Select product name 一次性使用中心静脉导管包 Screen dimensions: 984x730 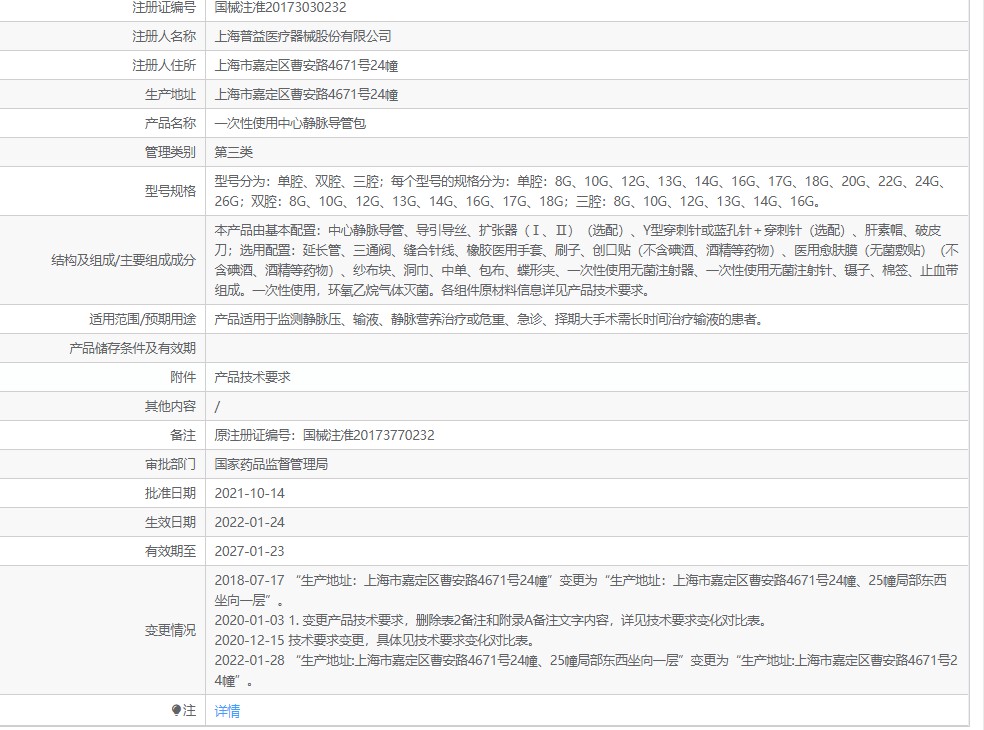[x=290, y=123]
